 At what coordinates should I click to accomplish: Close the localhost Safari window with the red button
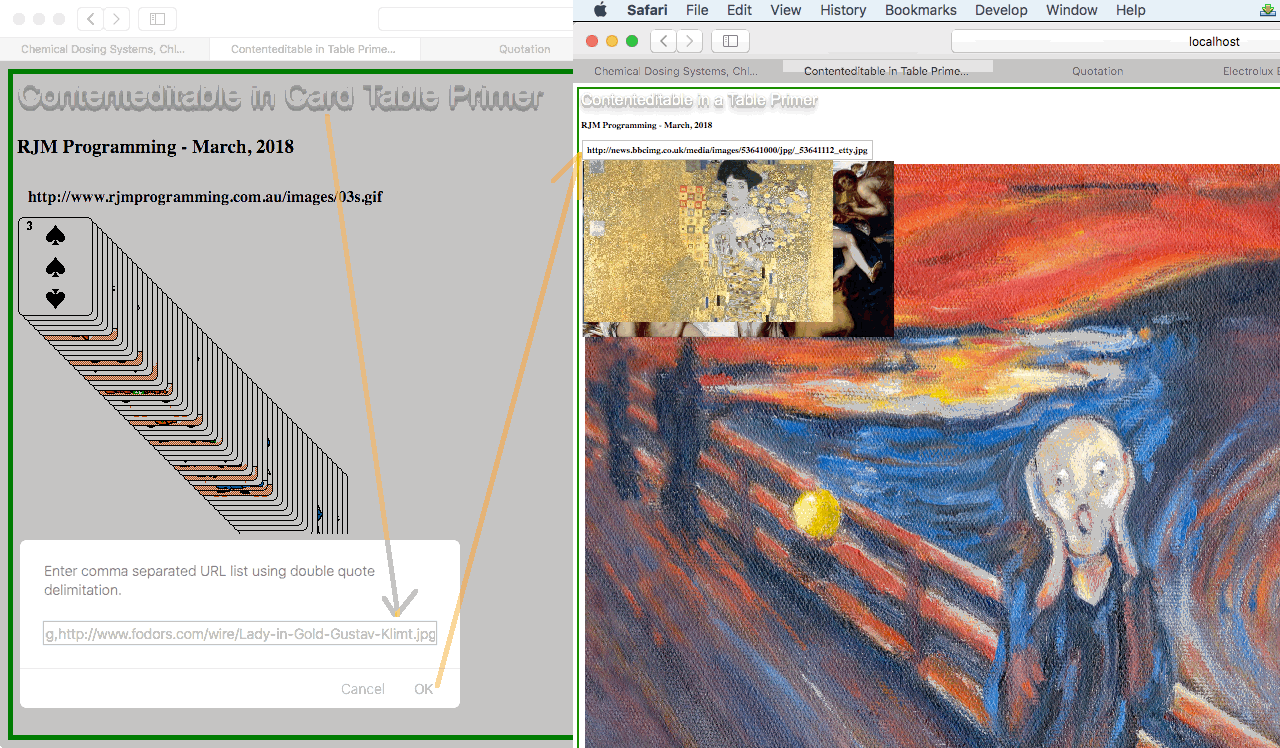[591, 41]
